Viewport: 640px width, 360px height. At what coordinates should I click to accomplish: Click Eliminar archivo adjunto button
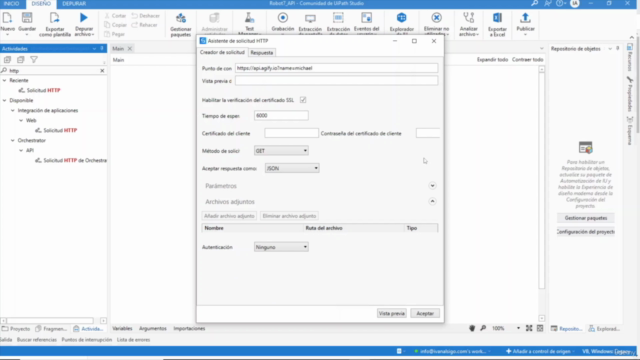[x=289, y=216]
